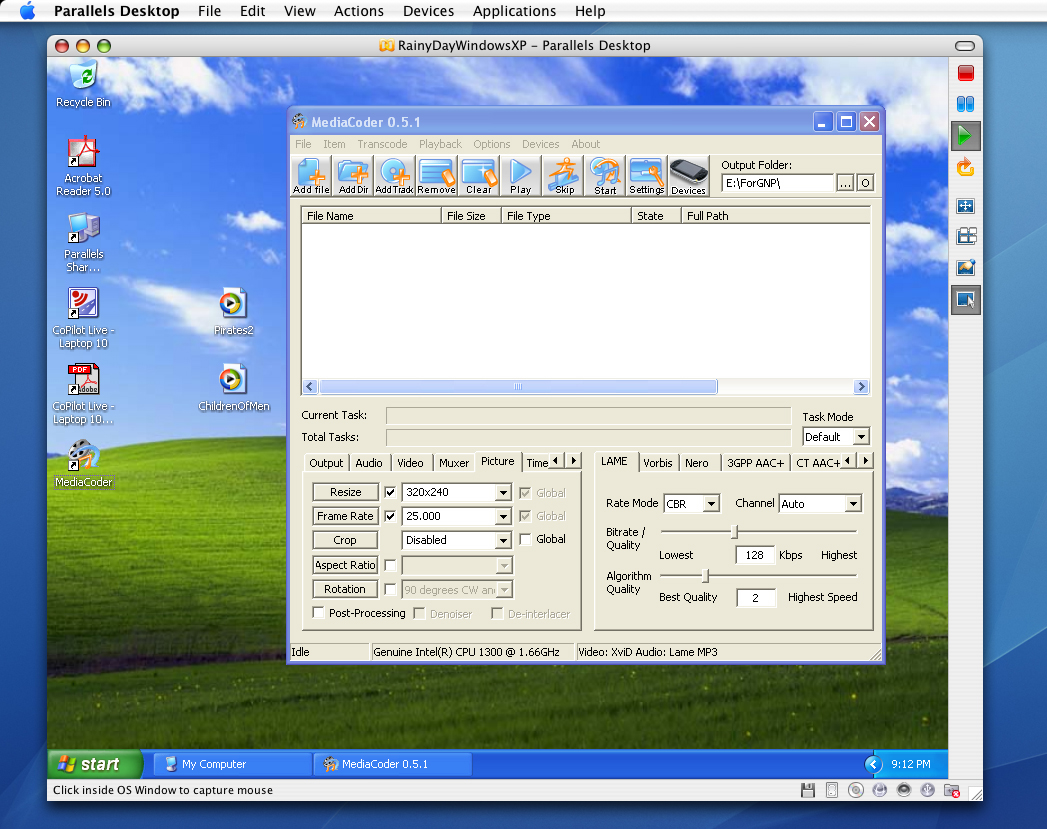Image resolution: width=1047 pixels, height=829 pixels.
Task: Select the ChildrenOfMen media file icon
Action: (233, 388)
